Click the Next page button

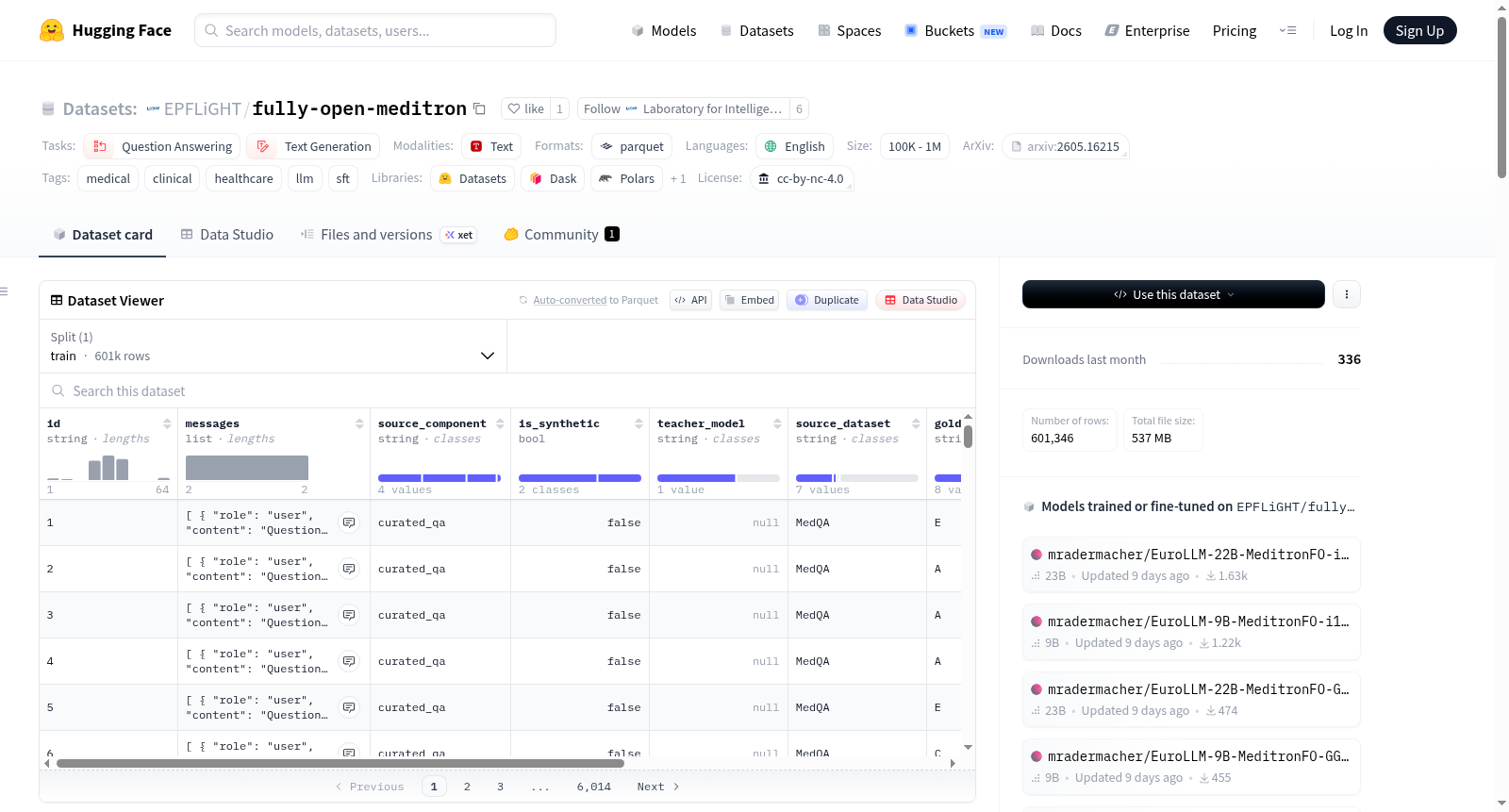(x=657, y=787)
